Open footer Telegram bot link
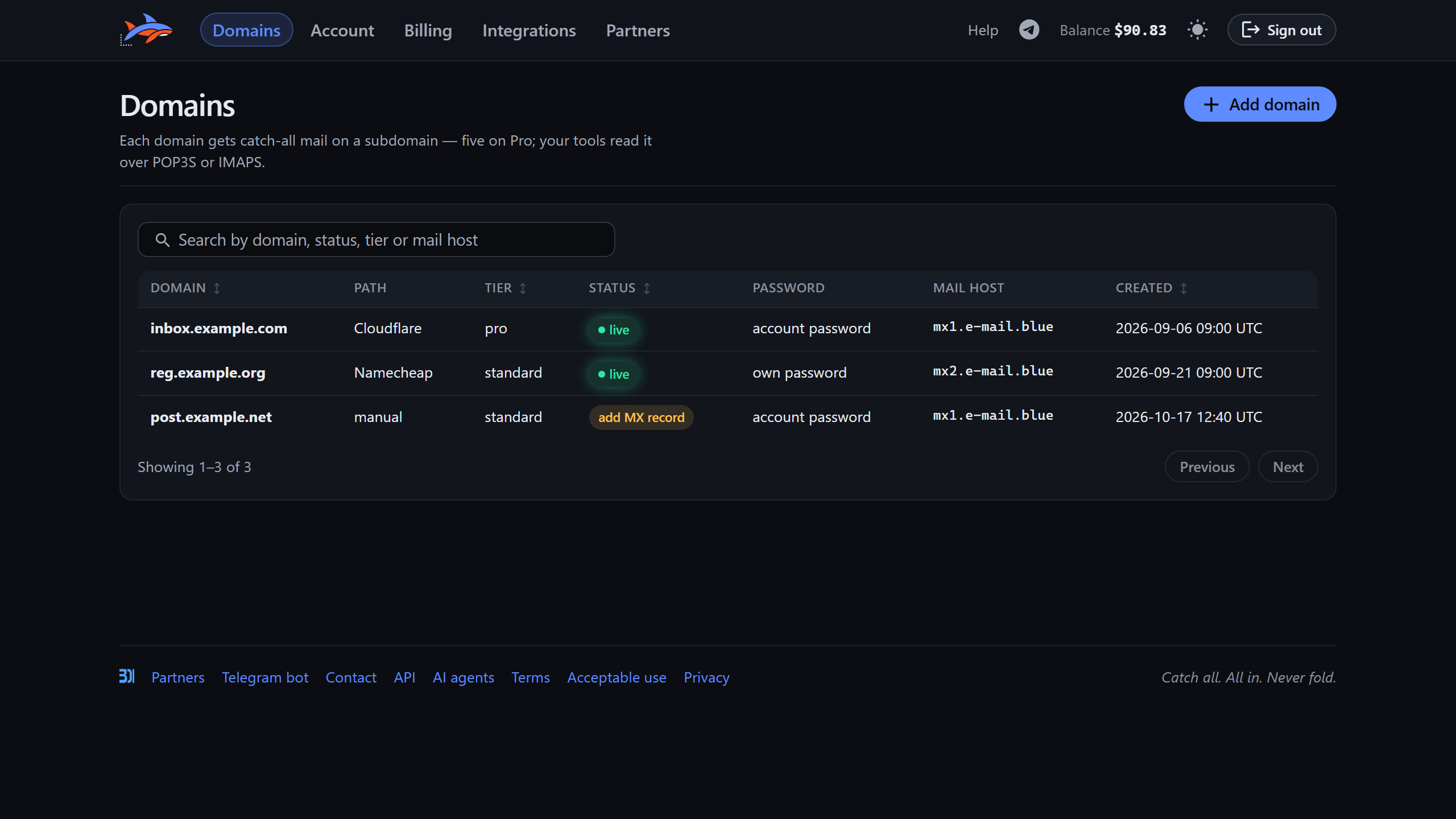The image size is (1456, 819). (x=264, y=677)
